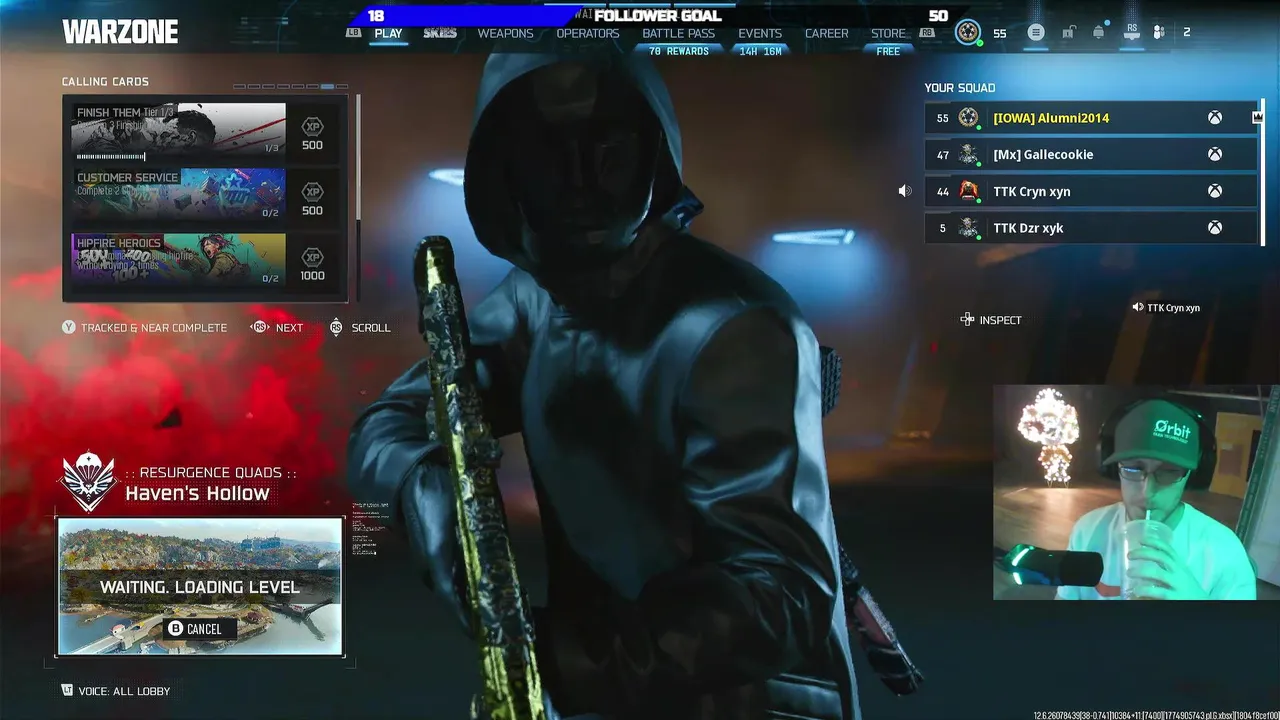
Task: Open the Weapons tab
Action: [x=505, y=33]
